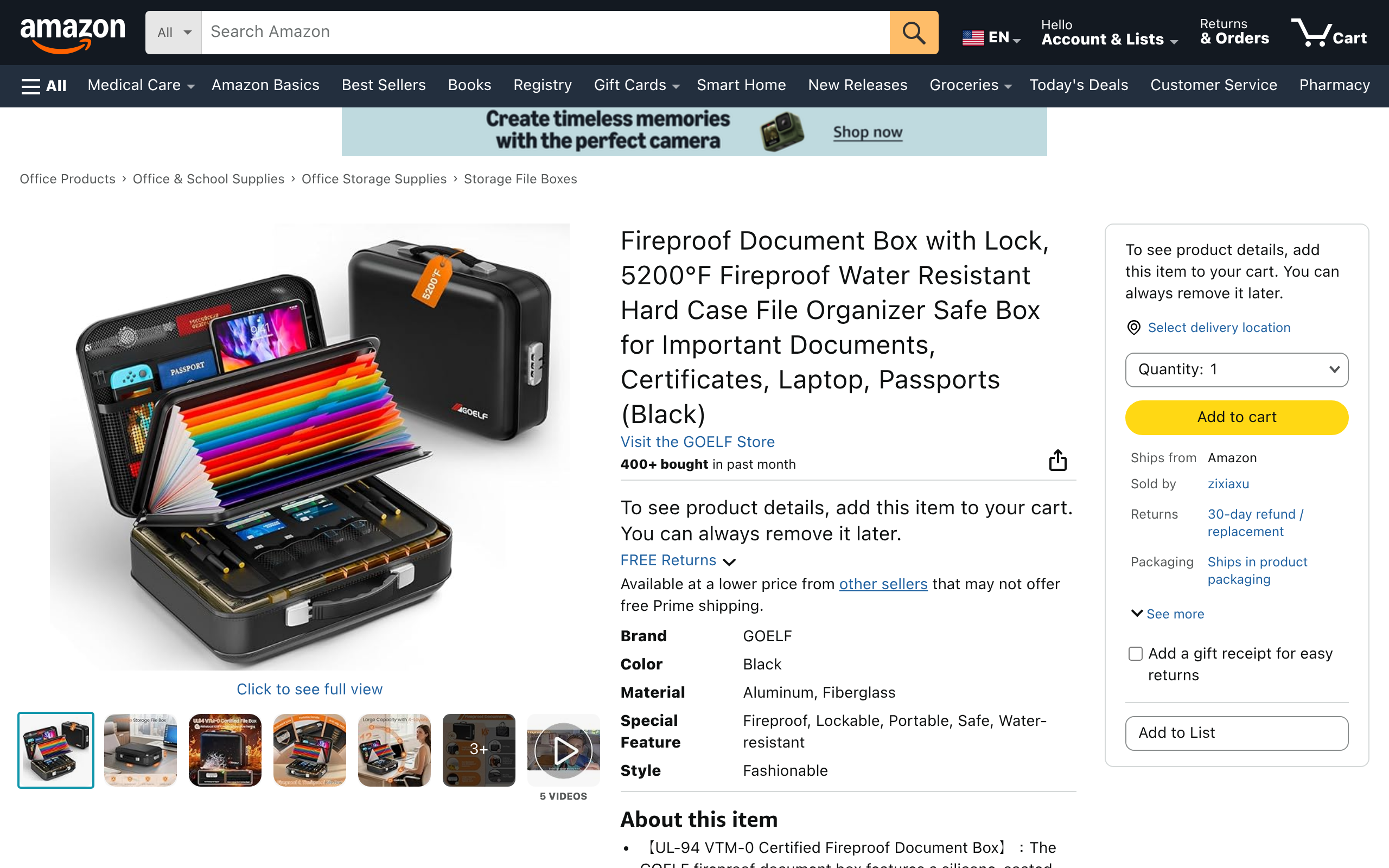Expand the FREE Returns chevron

[x=729, y=561]
